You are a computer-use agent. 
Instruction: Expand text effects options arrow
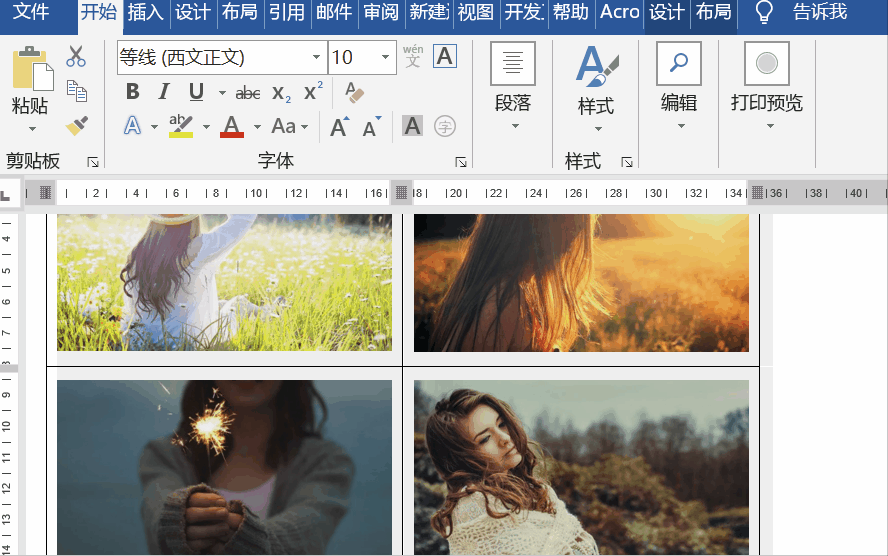[x=154, y=127]
